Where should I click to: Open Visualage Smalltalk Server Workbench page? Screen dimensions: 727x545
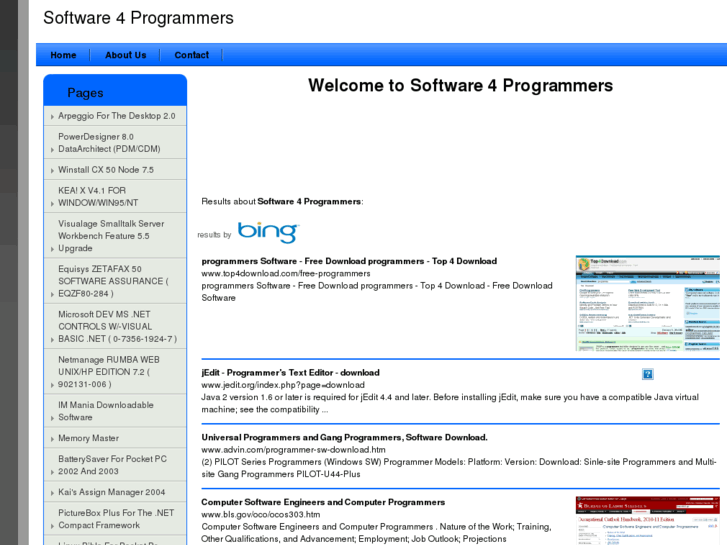(111, 236)
